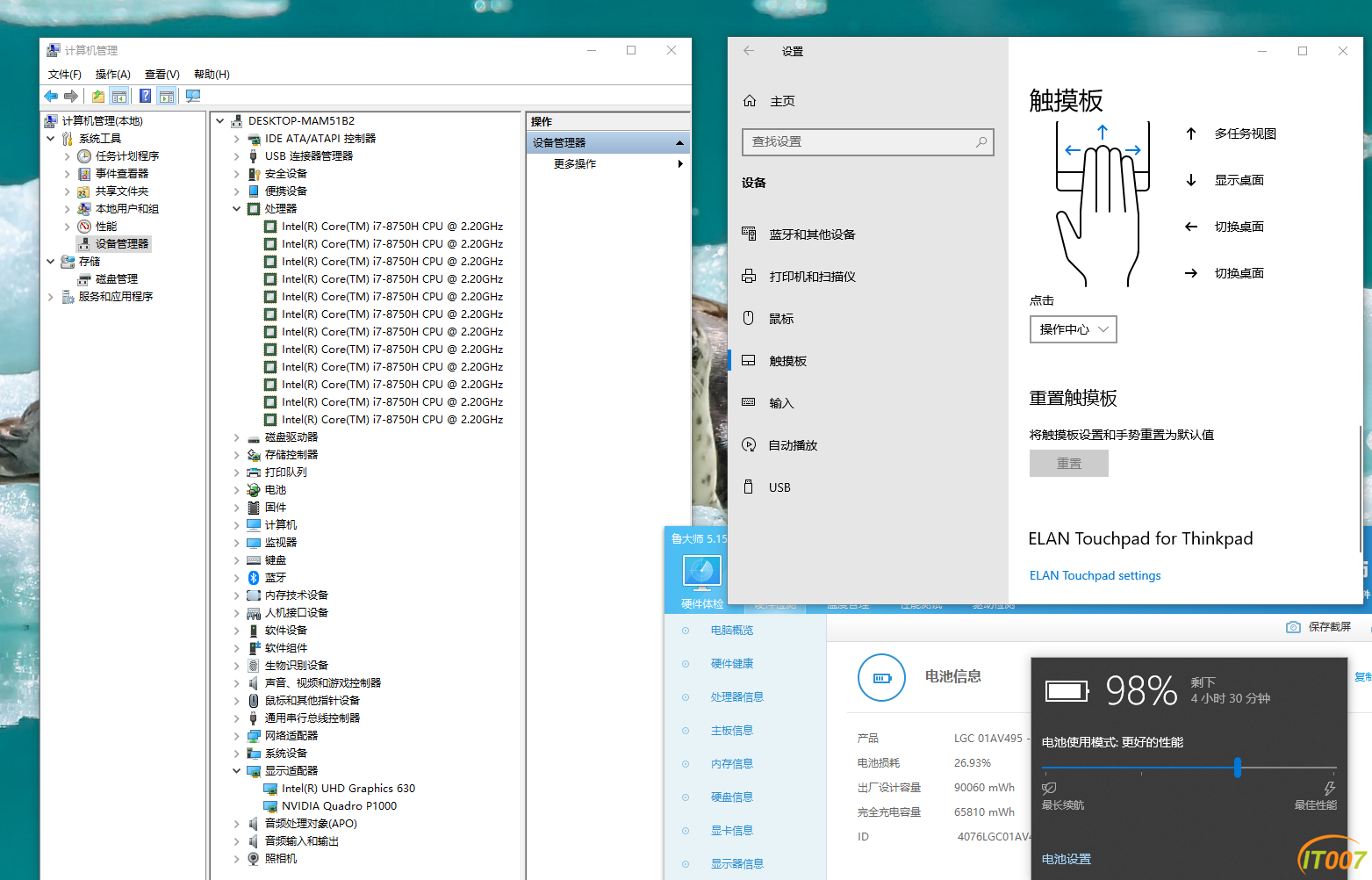Open 查看(V) menu
Screen dimensions: 1372x880
pyautogui.click(x=162, y=74)
